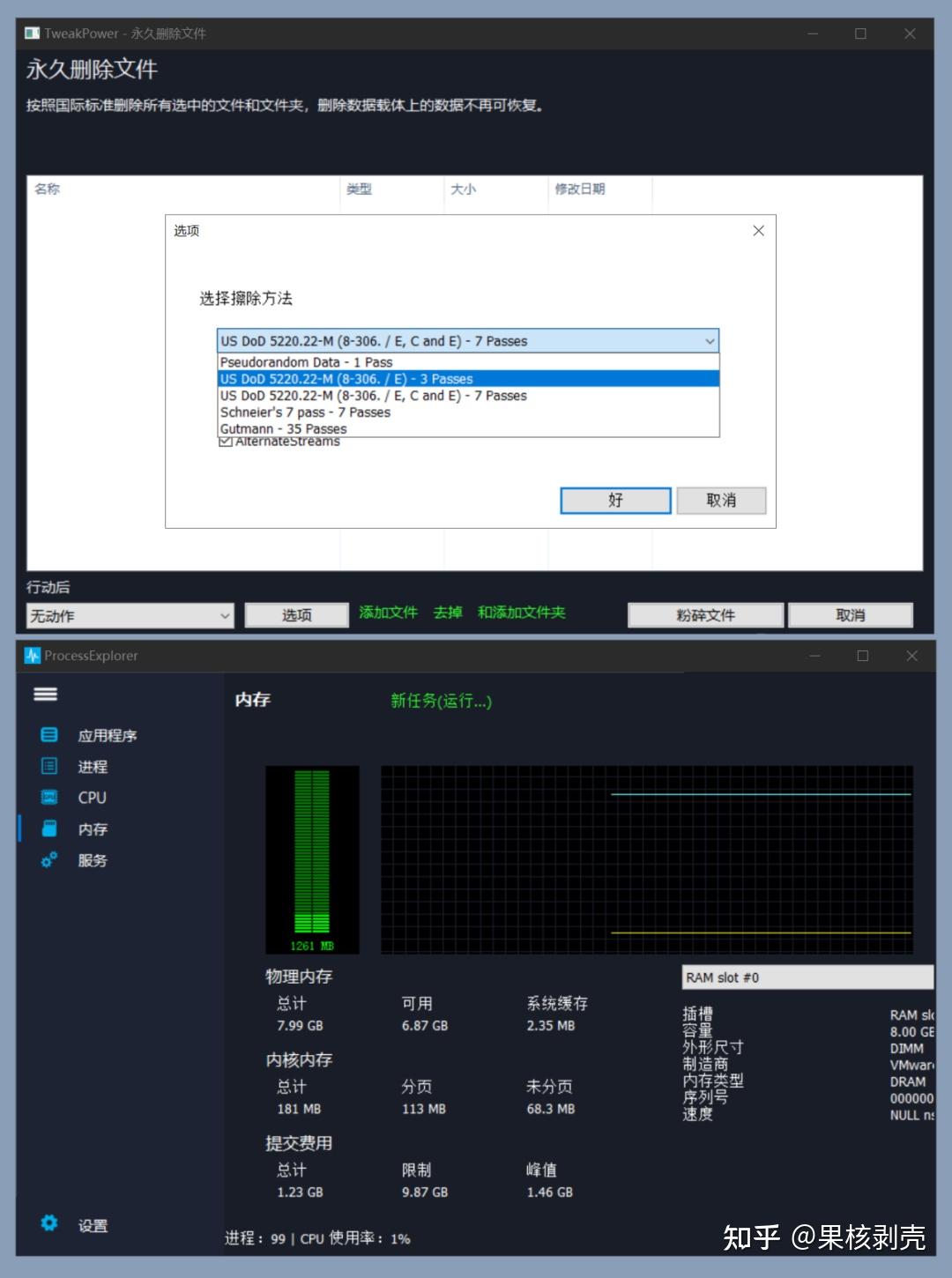Toggle the AlternateStreams checkbox
The image size is (952, 1278).
tap(226, 442)
